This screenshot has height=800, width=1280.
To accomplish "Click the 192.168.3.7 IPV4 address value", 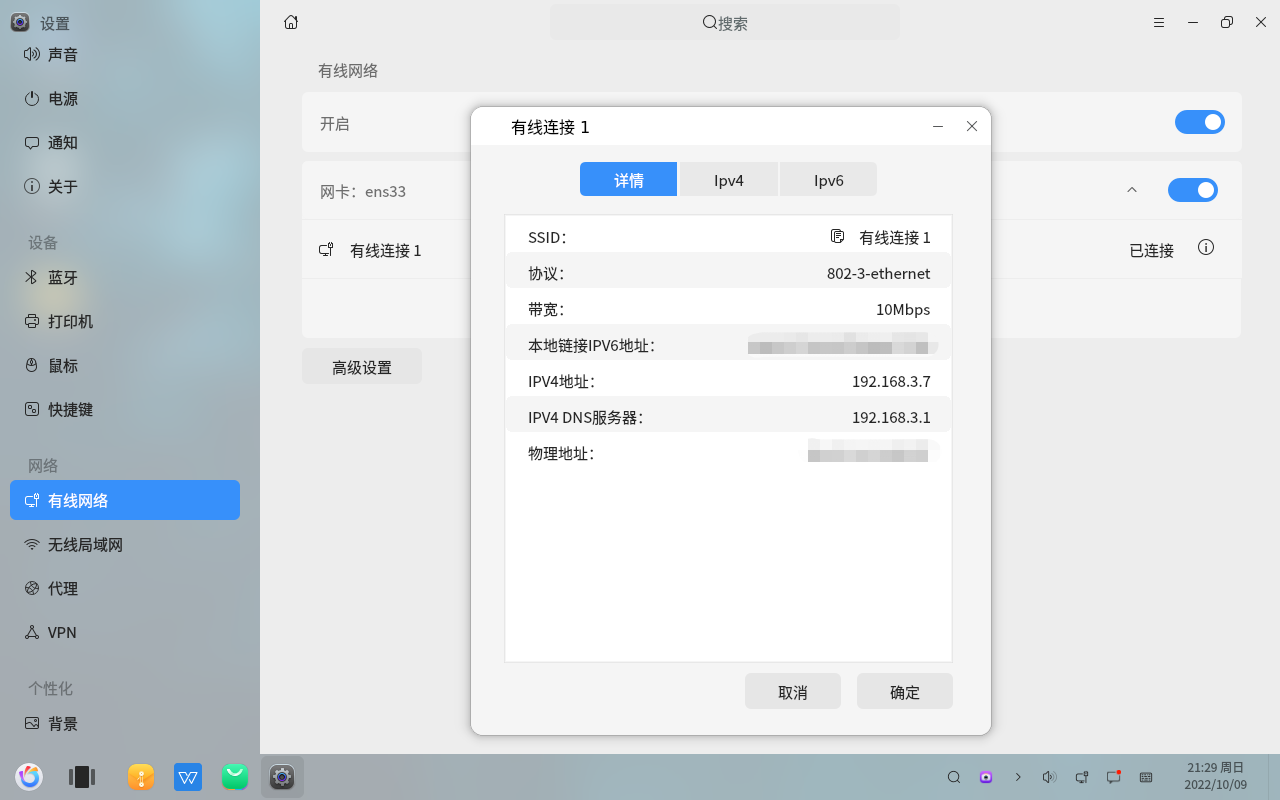I will tap(891, 381).
